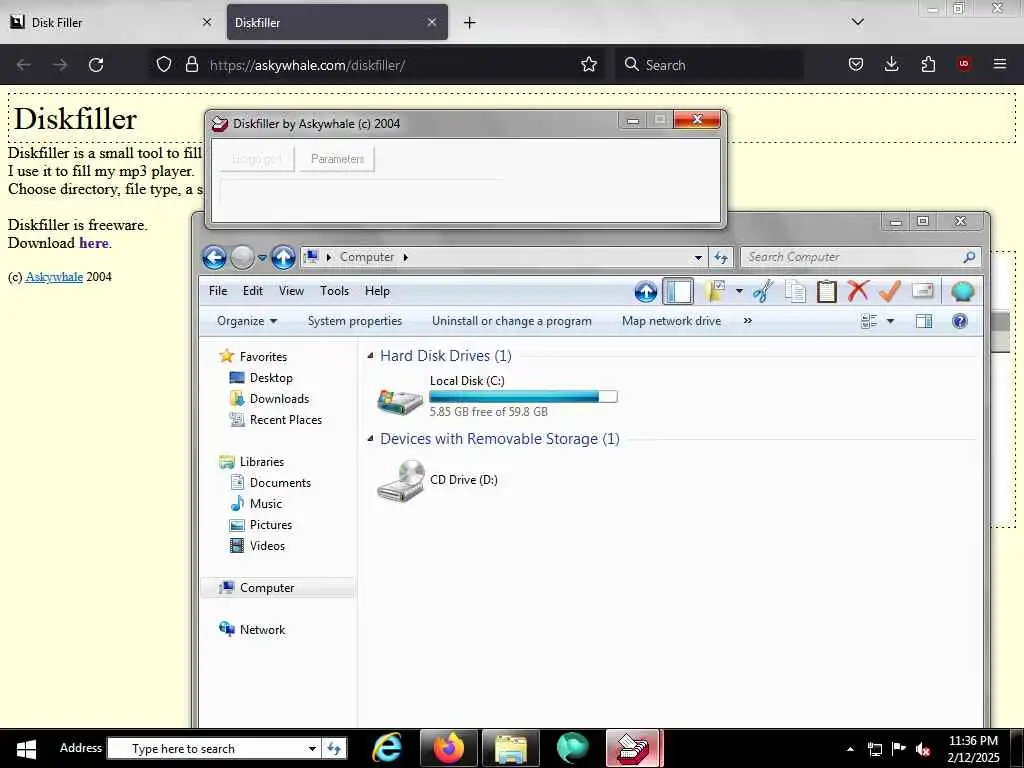This screenshot has height=768, width=1024.
Task: Click the Up one level icon in Explorer toolbar
Action: coord(645,291)
